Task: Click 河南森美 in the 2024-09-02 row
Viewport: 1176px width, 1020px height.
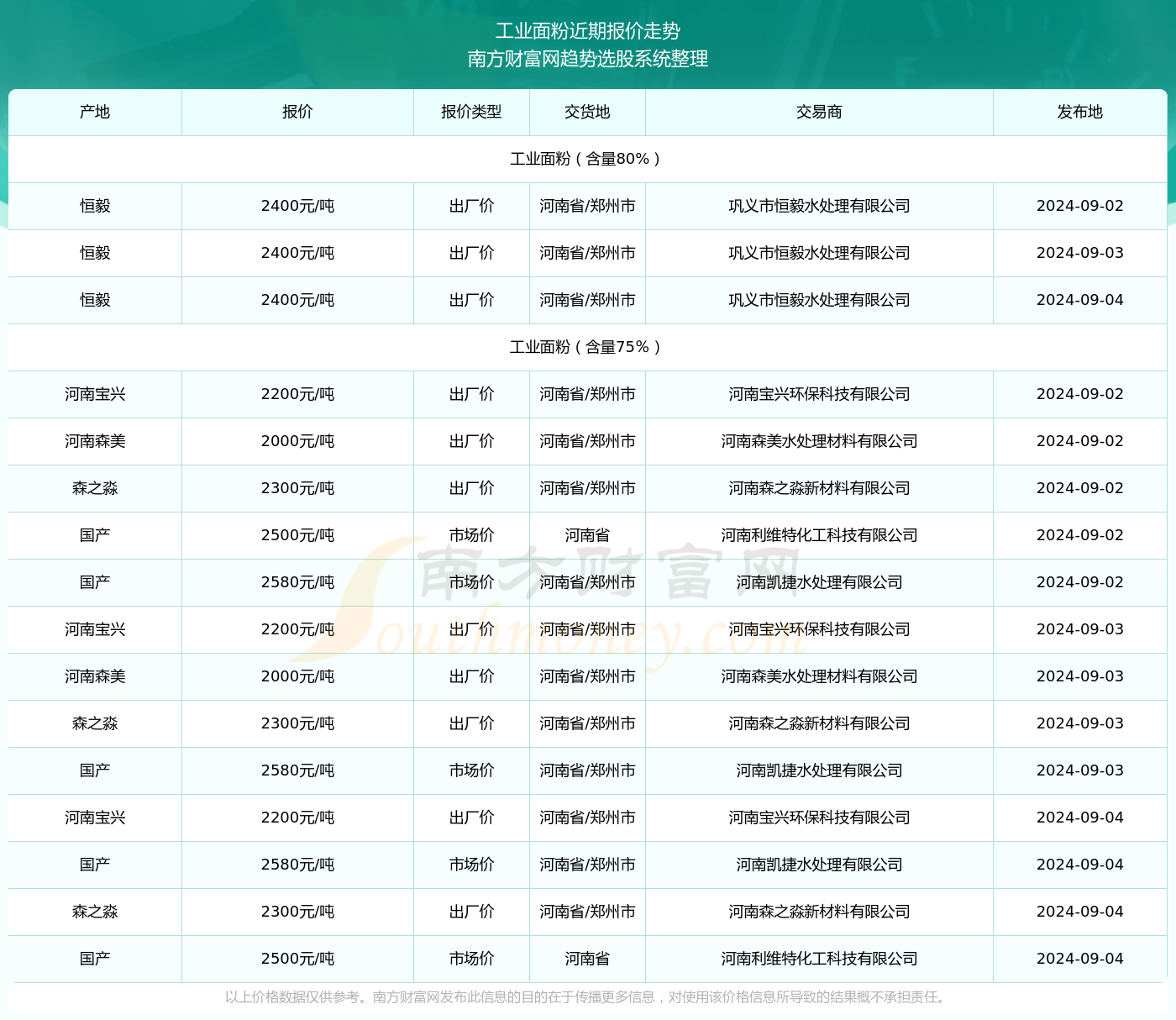Action: 95,441
